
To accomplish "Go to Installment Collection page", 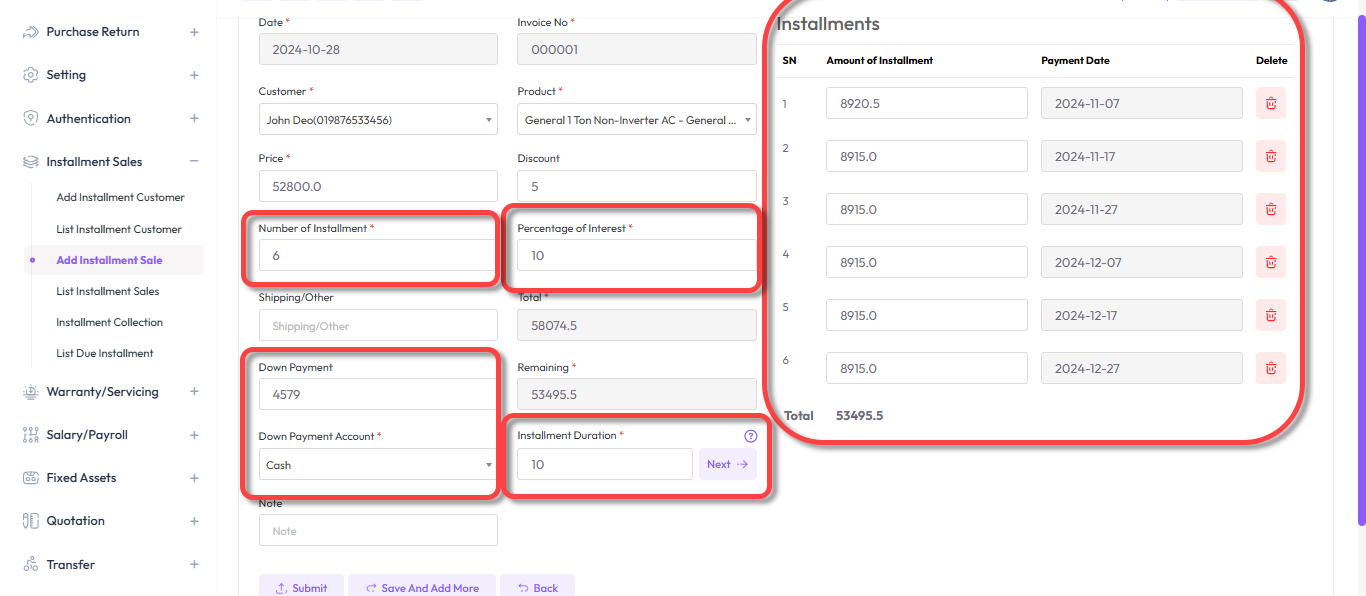I will click(x=109, y=322).
